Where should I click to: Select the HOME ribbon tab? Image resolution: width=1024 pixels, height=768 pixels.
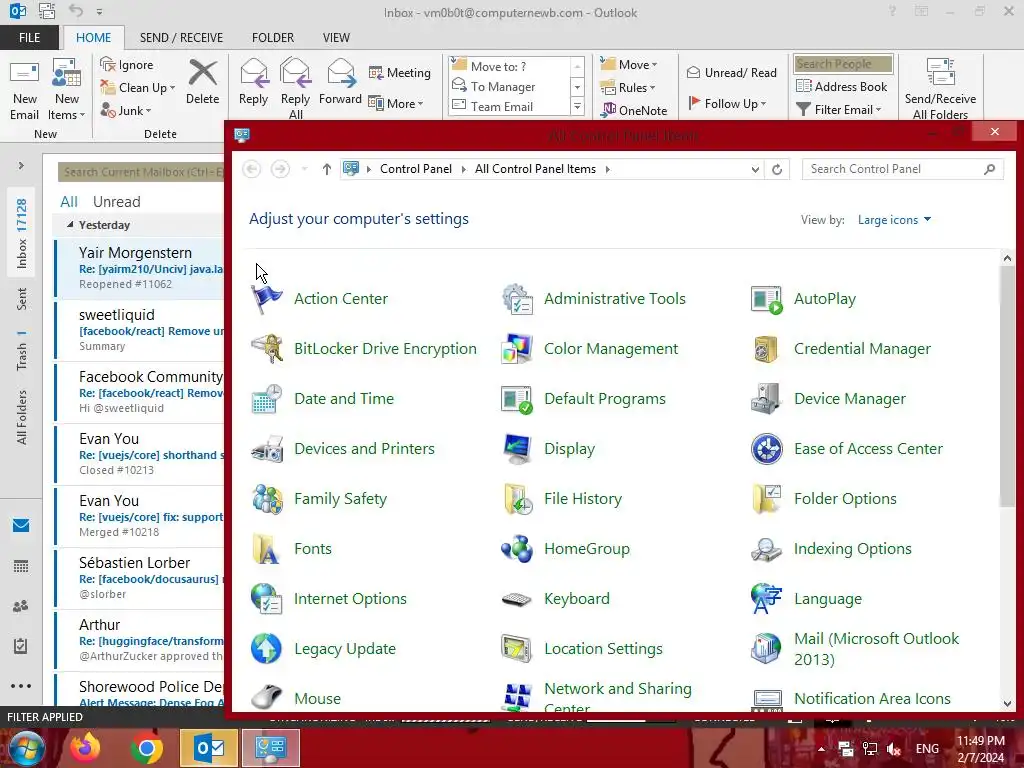coord(93,38)
